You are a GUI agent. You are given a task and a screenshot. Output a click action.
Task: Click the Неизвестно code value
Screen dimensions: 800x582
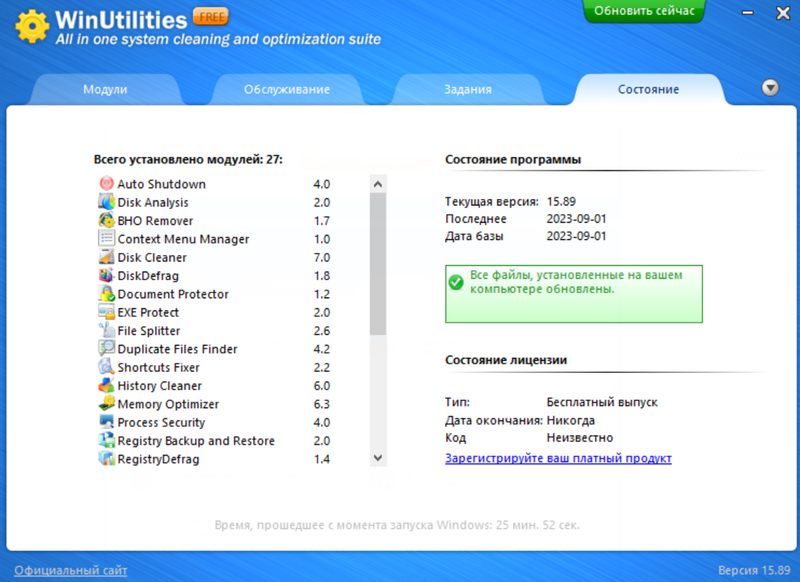tap(580, 438)
